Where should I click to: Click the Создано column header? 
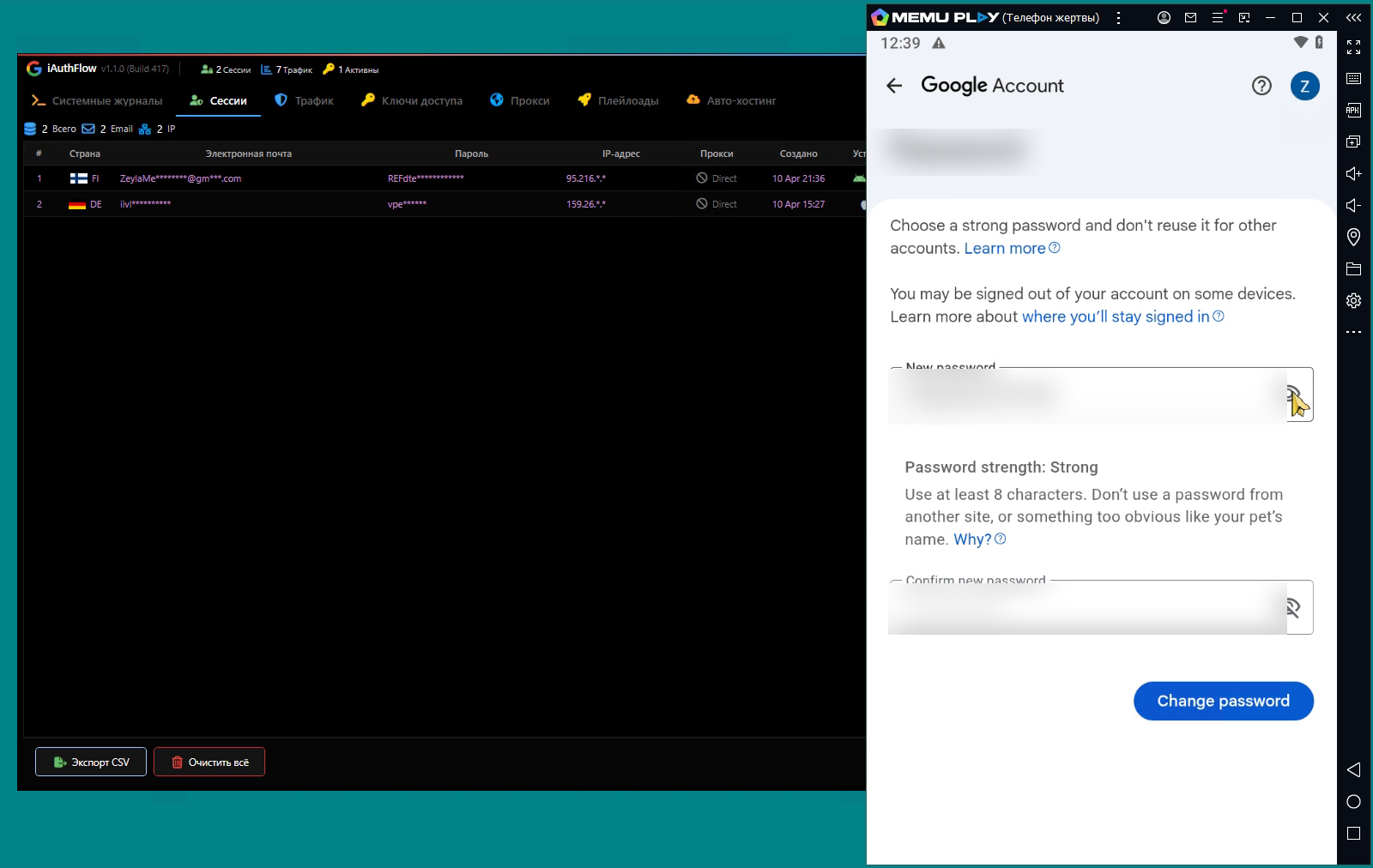click(798, 154)
